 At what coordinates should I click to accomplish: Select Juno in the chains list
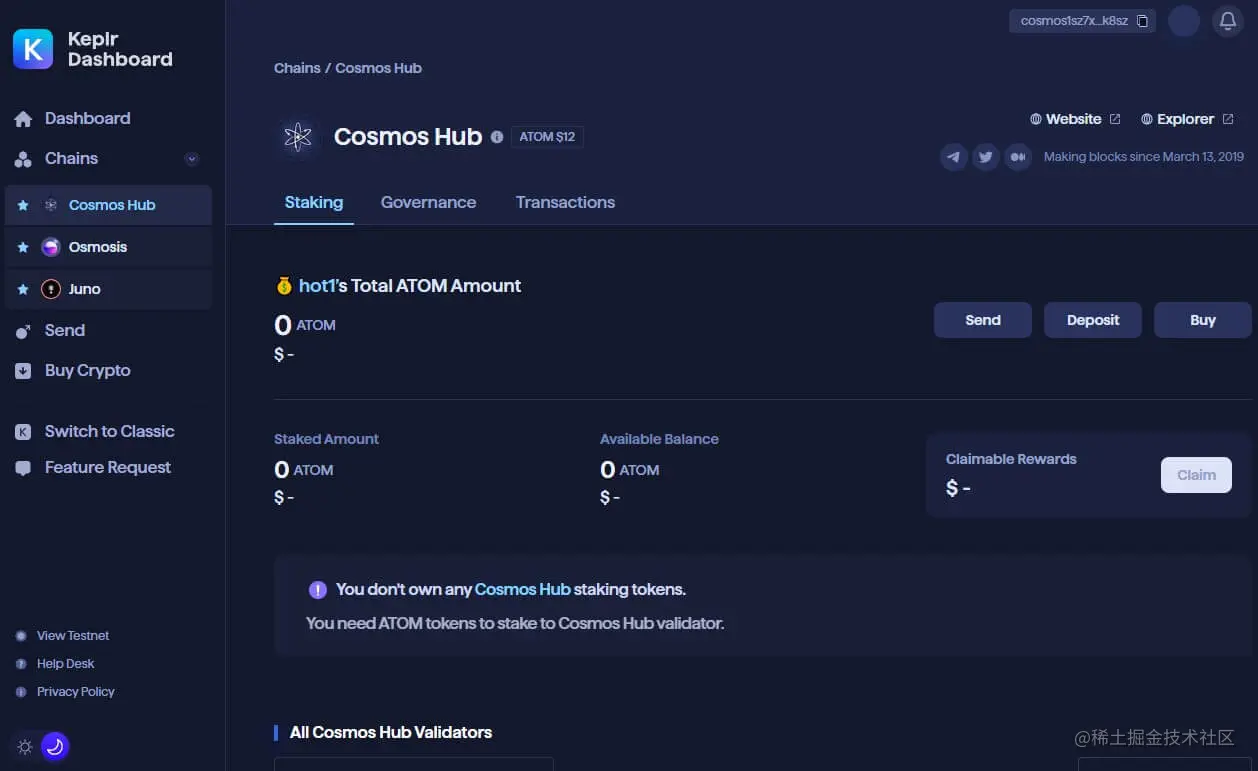click(x=108, y=289)
